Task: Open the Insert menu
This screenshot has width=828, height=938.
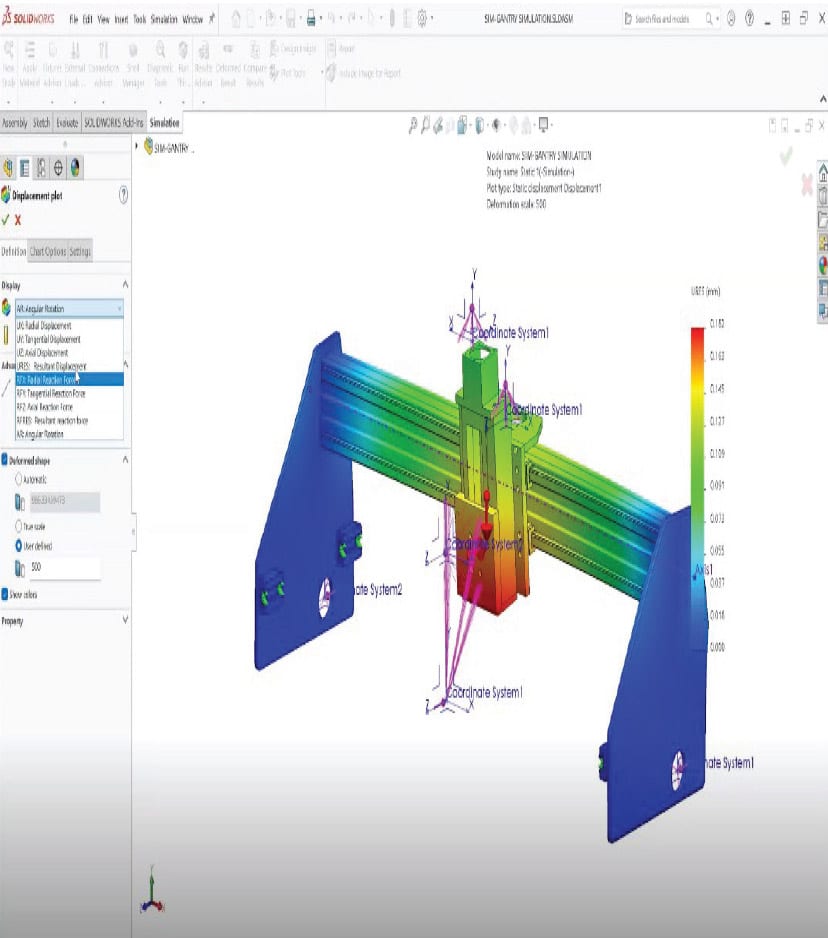Action: click(121, 20)
